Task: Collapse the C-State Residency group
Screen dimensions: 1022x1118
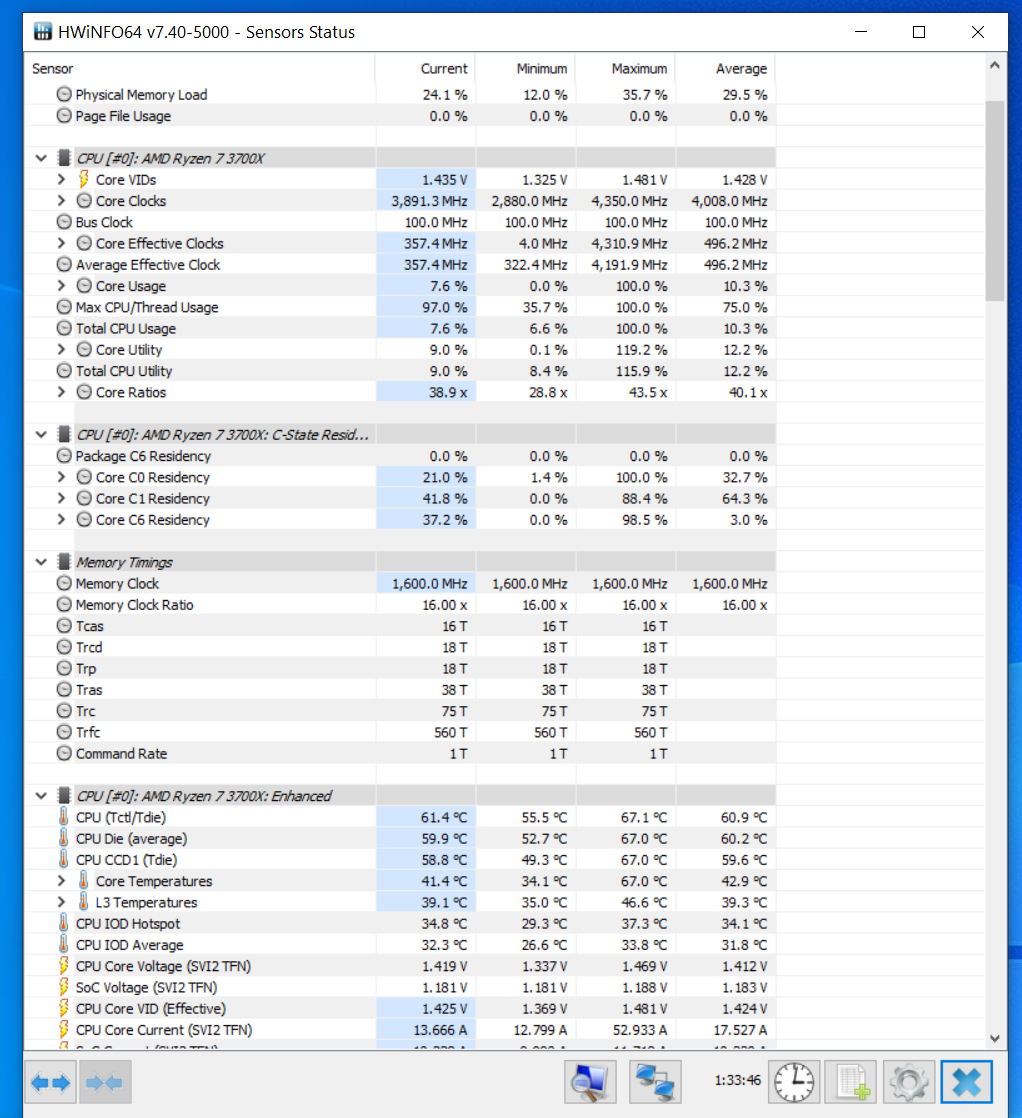Action: 41,434
